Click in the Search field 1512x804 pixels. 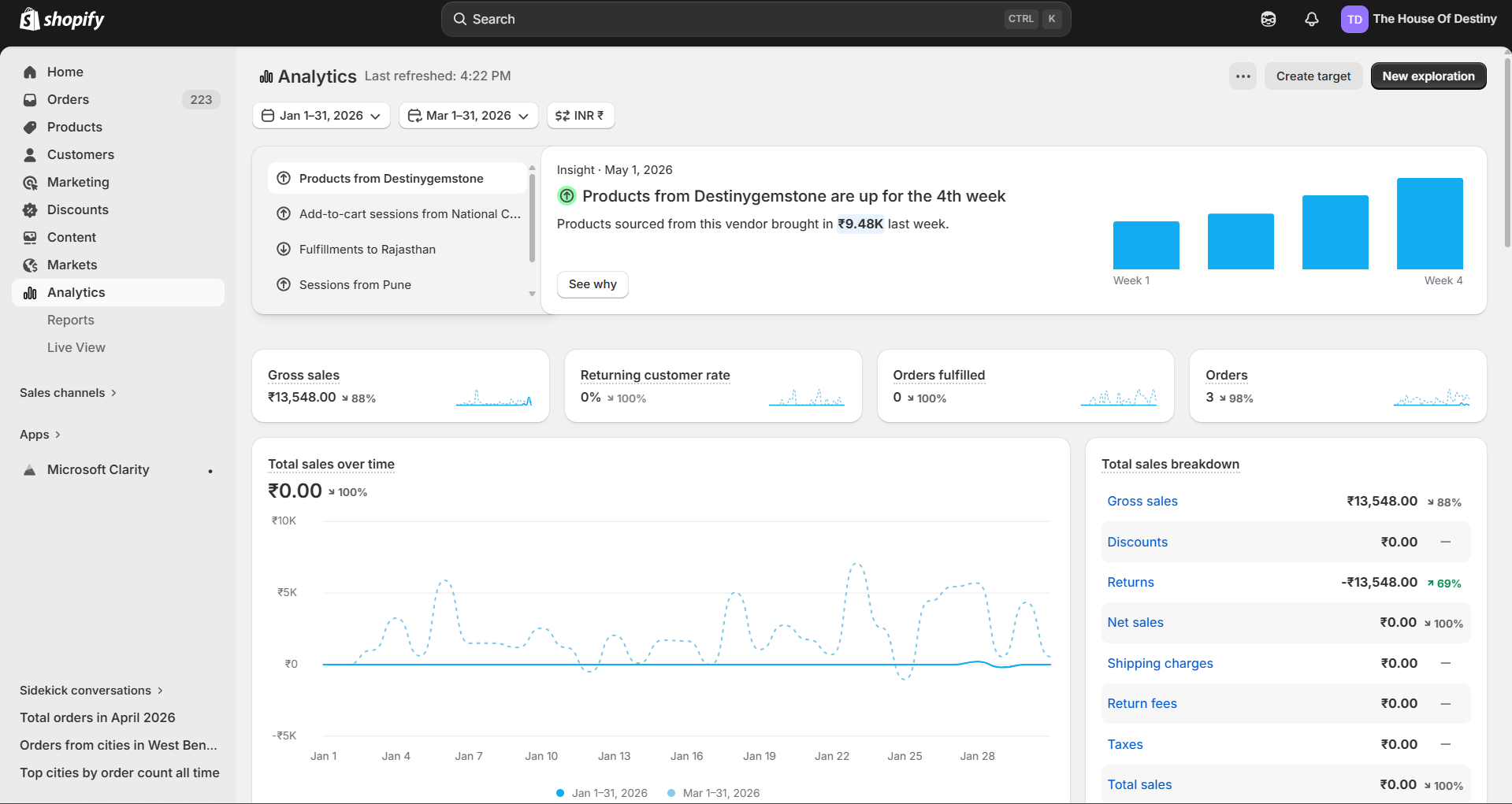pos(756,19)
